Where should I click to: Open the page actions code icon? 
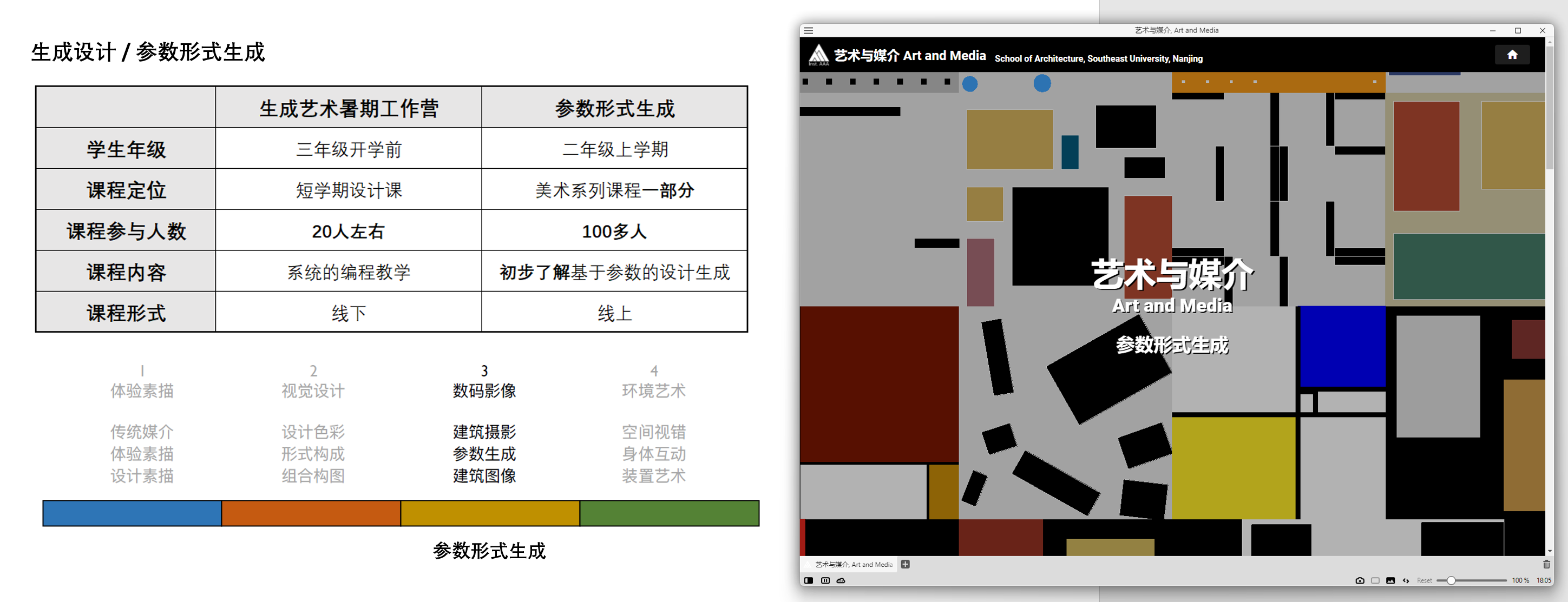click(x=1406, y=581)
